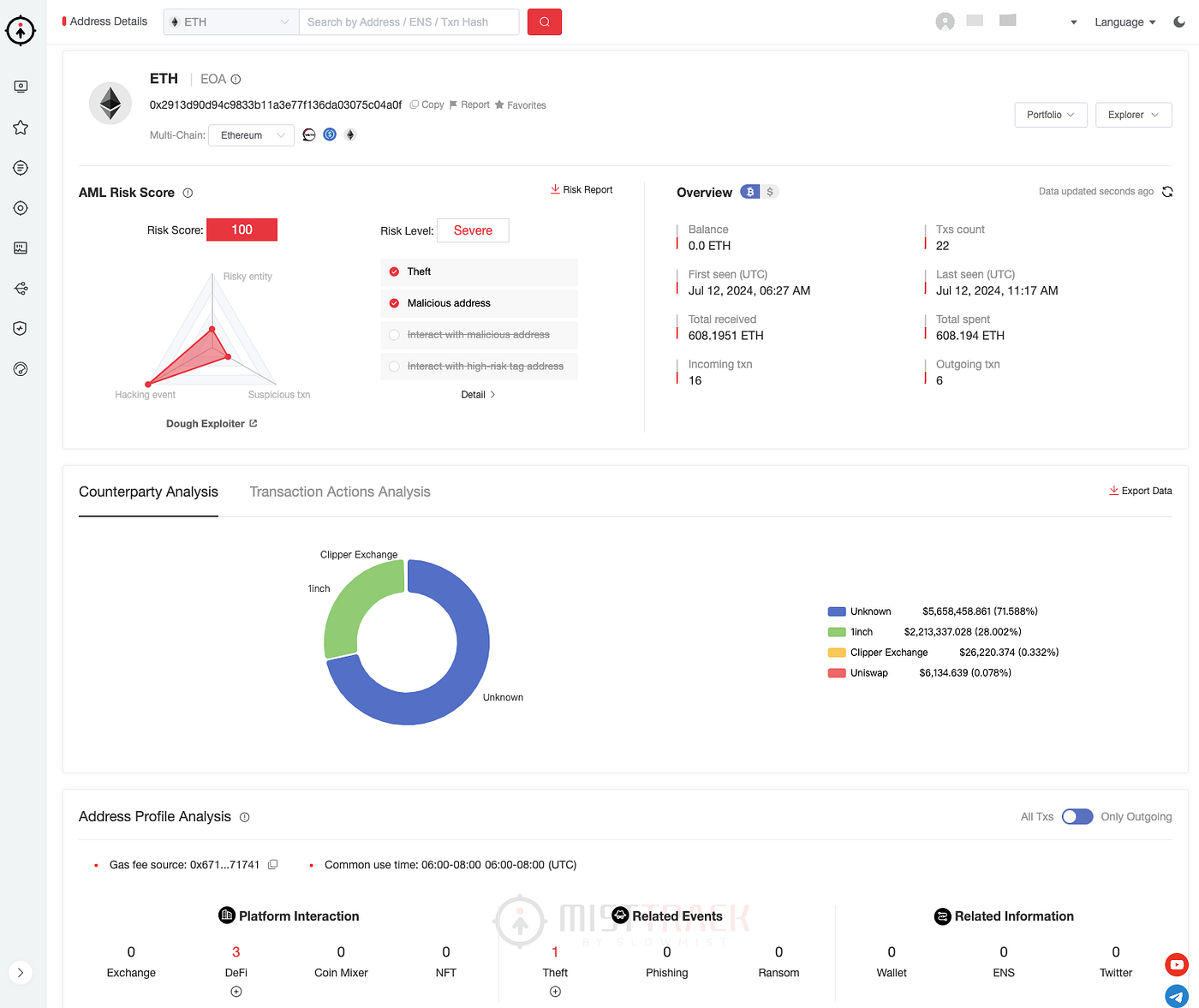This screenshot has width=1199, height=1008.
Task: Switch to Transaction Actions Analysis tab
Action: (340, 492)
